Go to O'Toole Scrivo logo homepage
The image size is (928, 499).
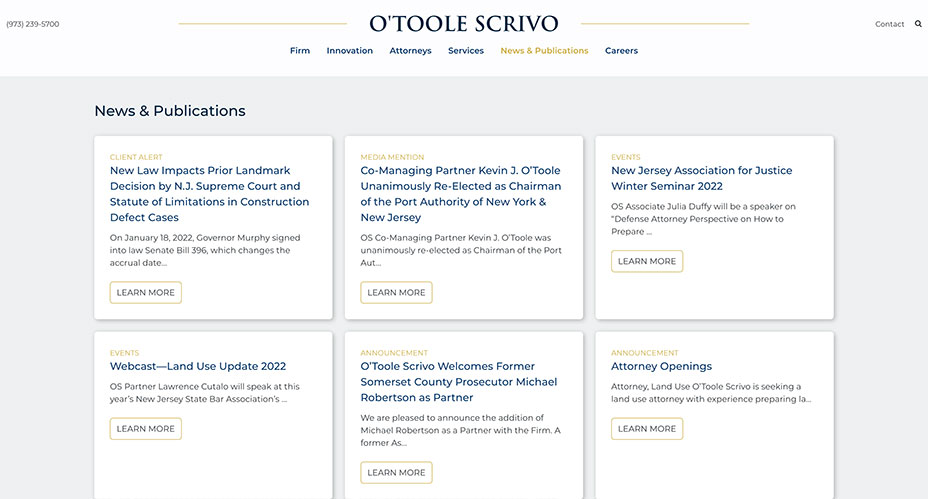[463, 24]
